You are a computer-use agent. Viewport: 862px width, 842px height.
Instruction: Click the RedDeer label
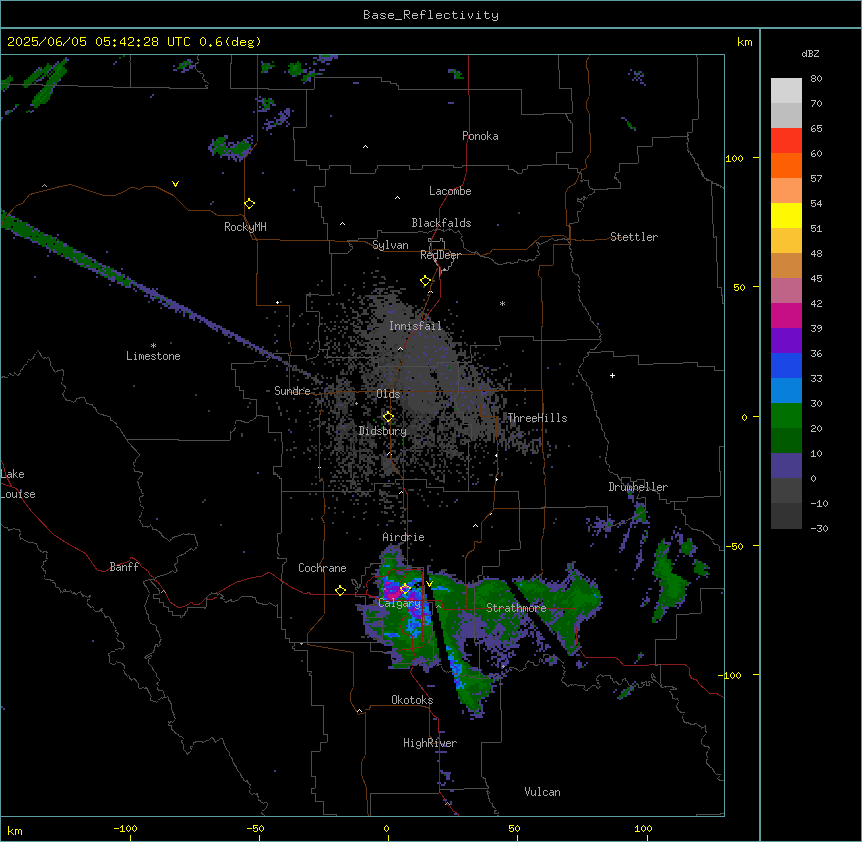click(x=440, y=255)
